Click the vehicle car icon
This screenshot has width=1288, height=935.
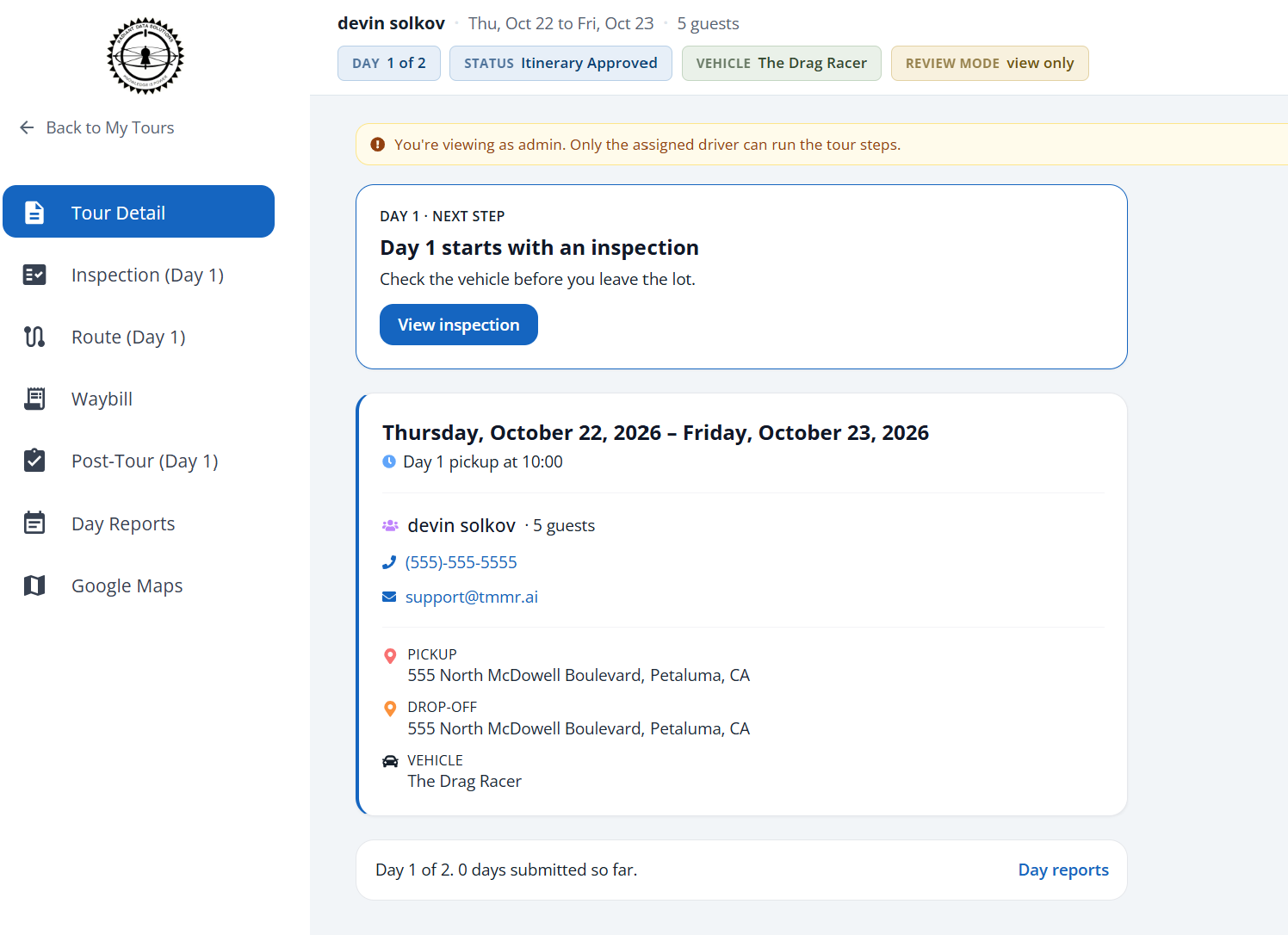390,761
